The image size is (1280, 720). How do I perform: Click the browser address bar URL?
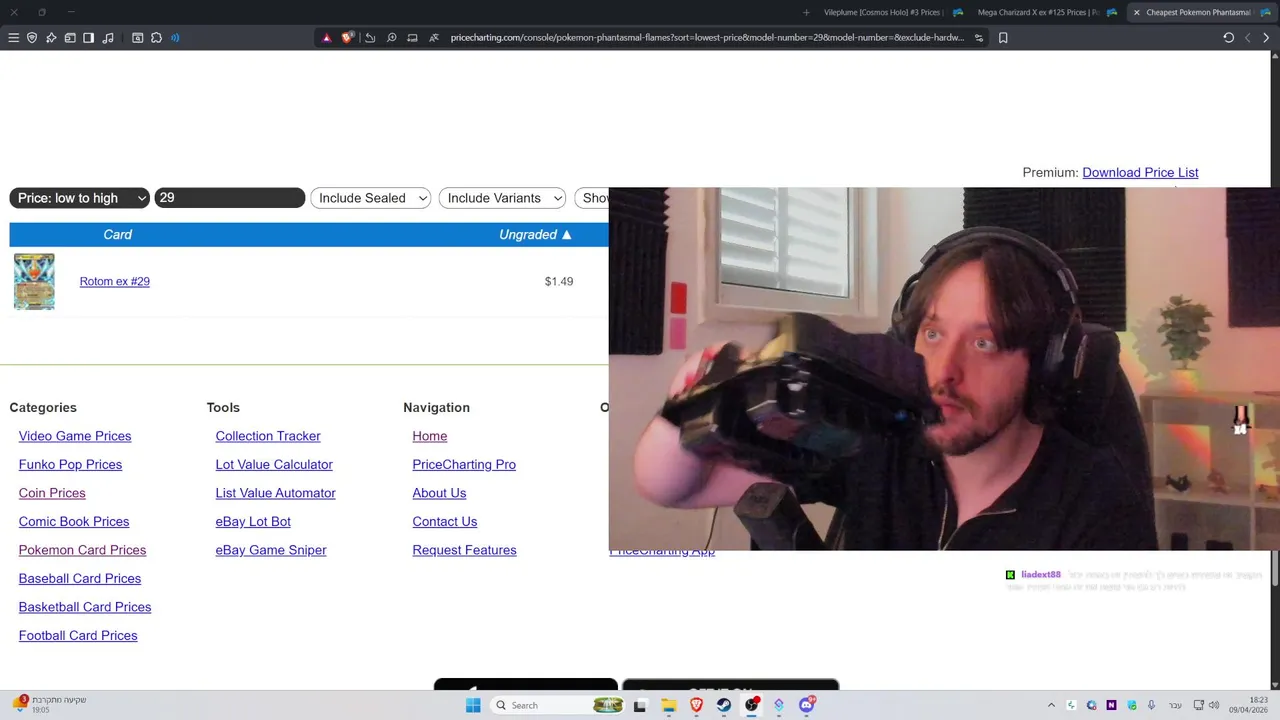point(707,38)
